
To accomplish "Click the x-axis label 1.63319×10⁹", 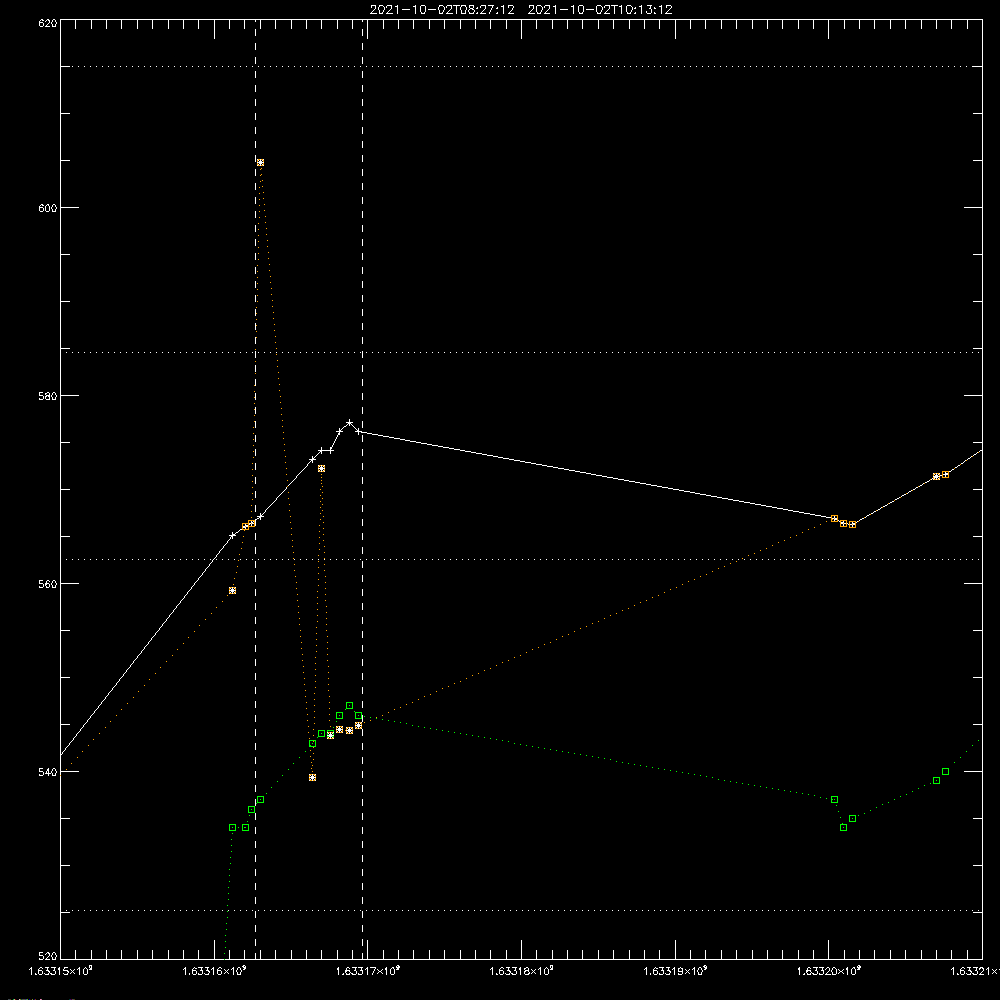I will pos(675,971).
